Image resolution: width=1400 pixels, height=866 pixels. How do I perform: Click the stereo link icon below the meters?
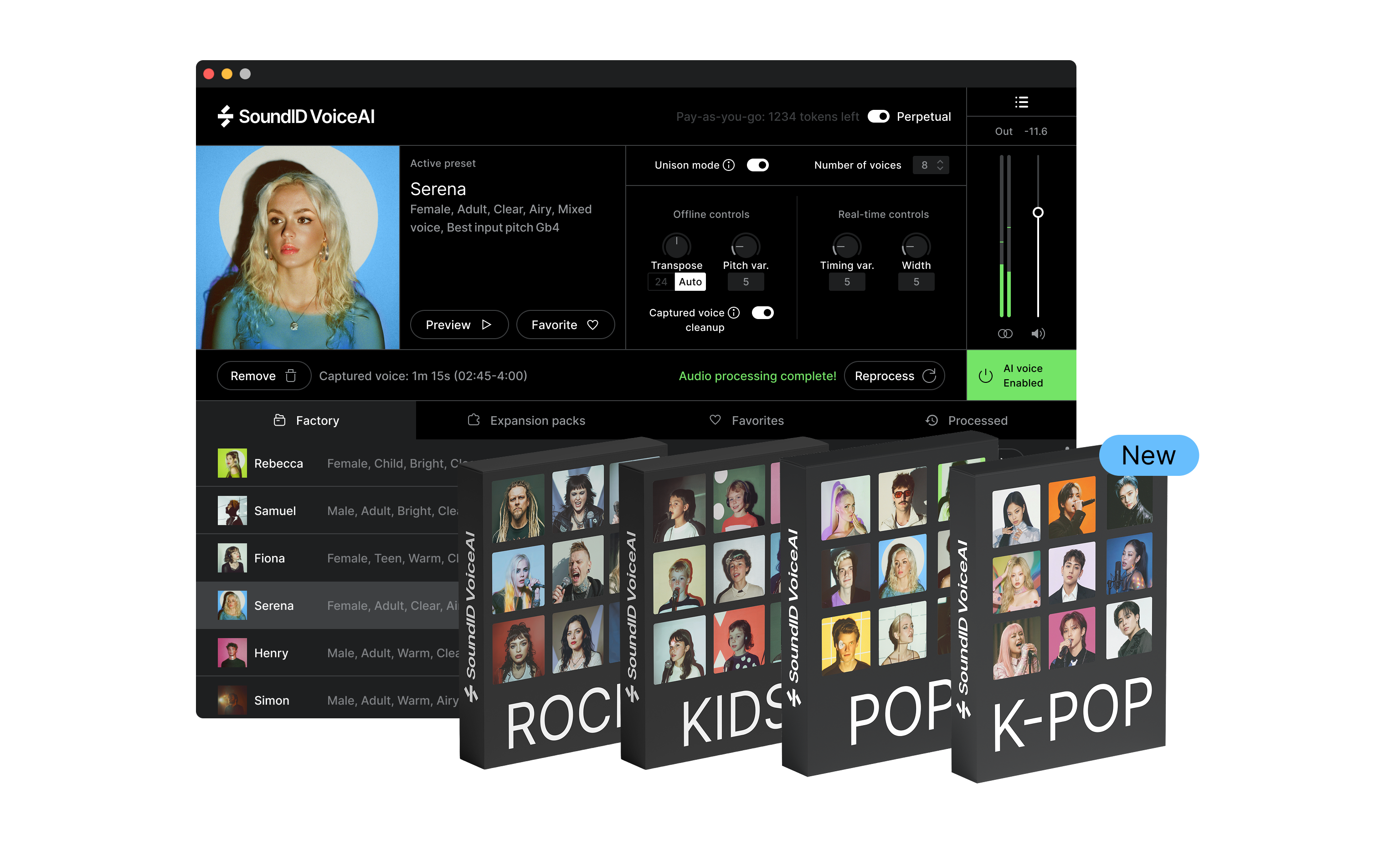(x=1005, y=333)
